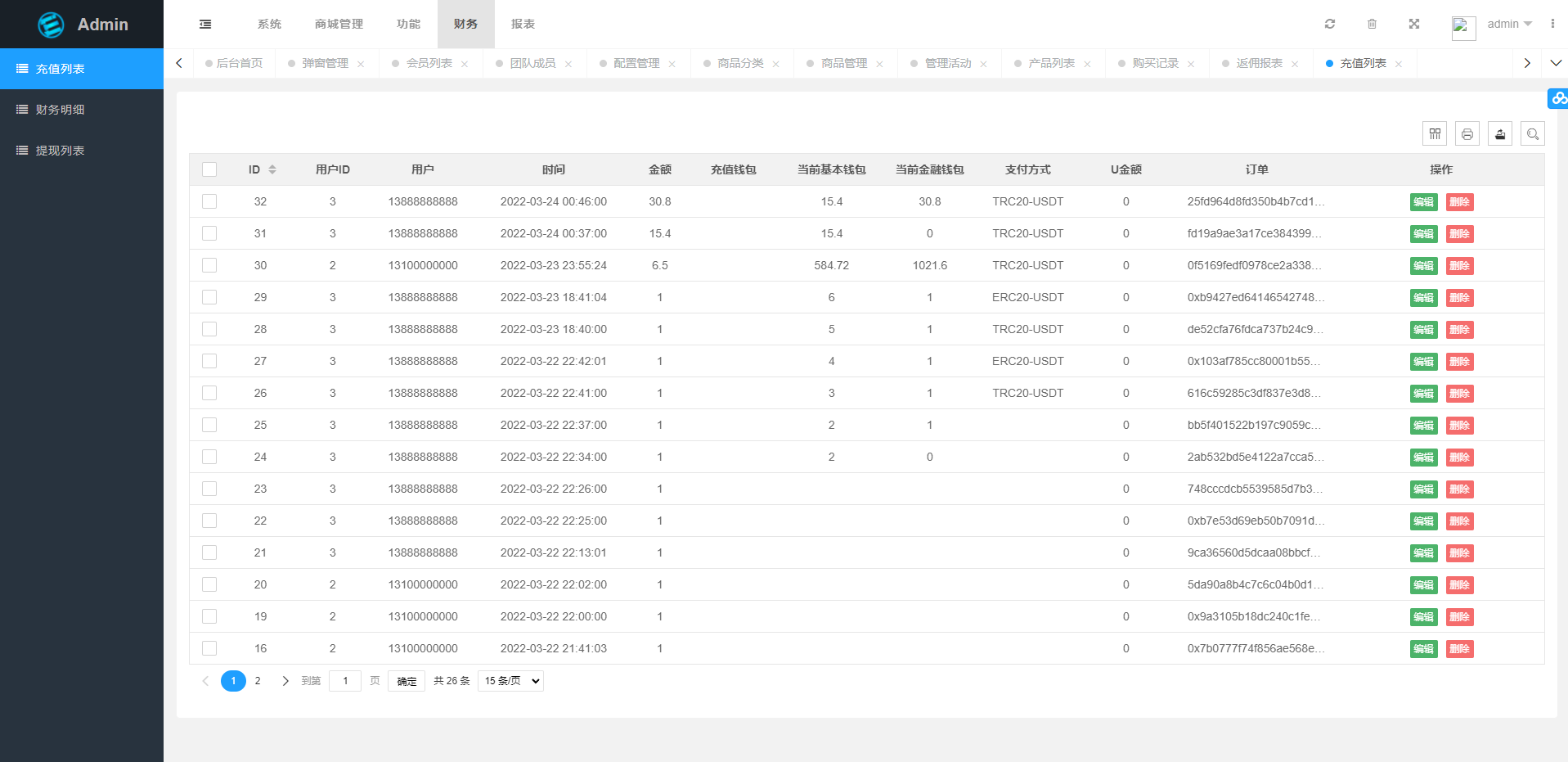
Task: Clear cache using the trash icon
Action: (x=1372, y=24)
